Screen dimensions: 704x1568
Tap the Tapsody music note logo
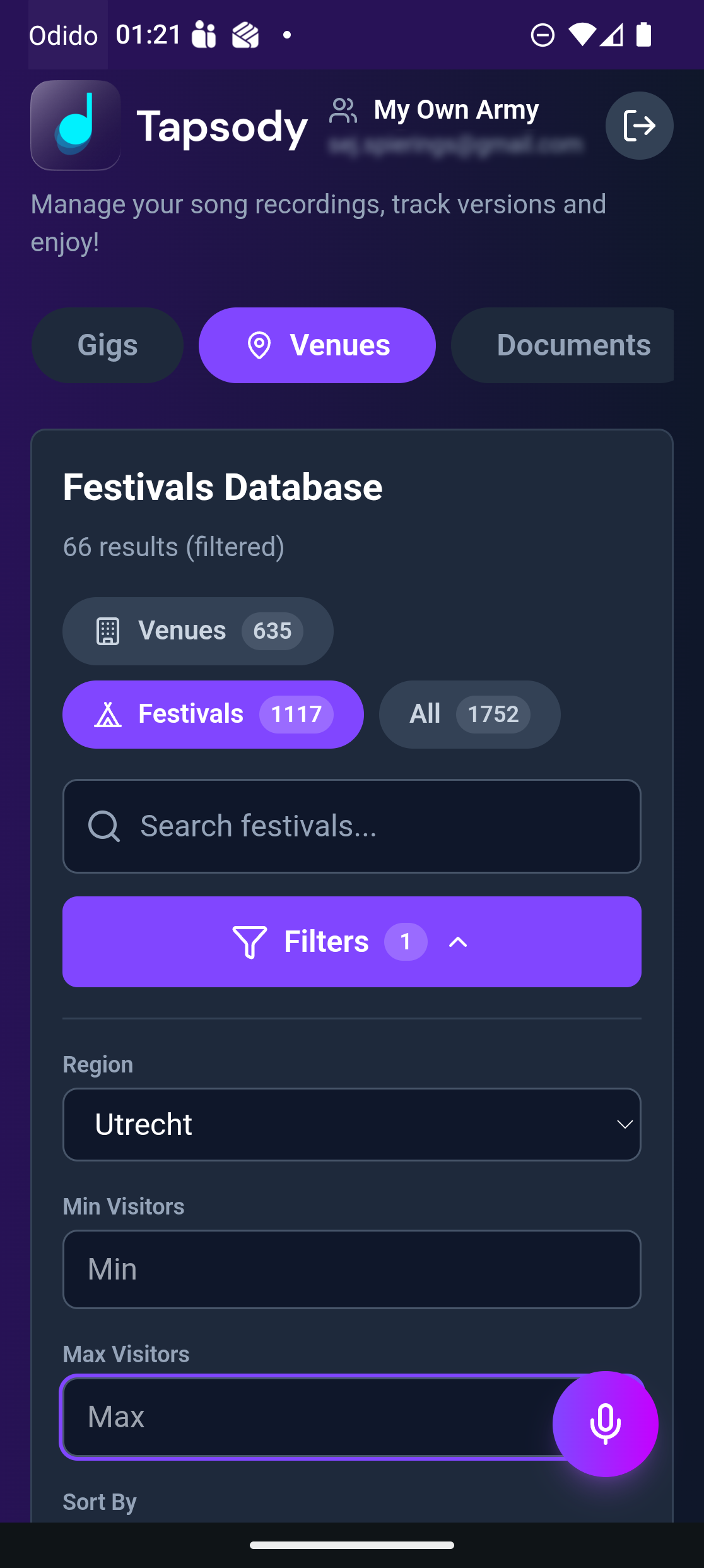[x=76, y=126]
